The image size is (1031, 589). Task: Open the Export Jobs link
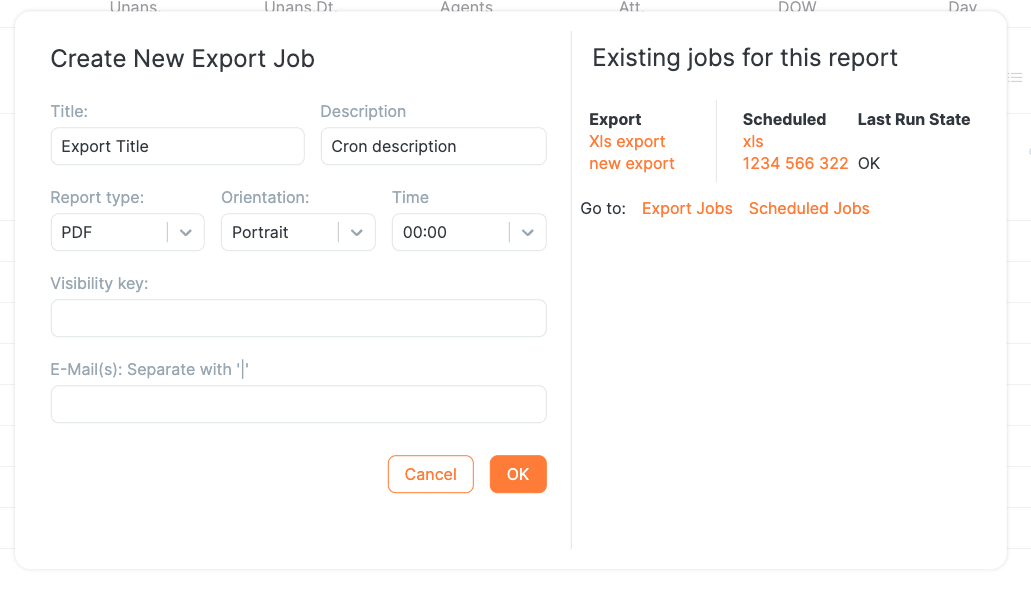click(x=687, y=208)
